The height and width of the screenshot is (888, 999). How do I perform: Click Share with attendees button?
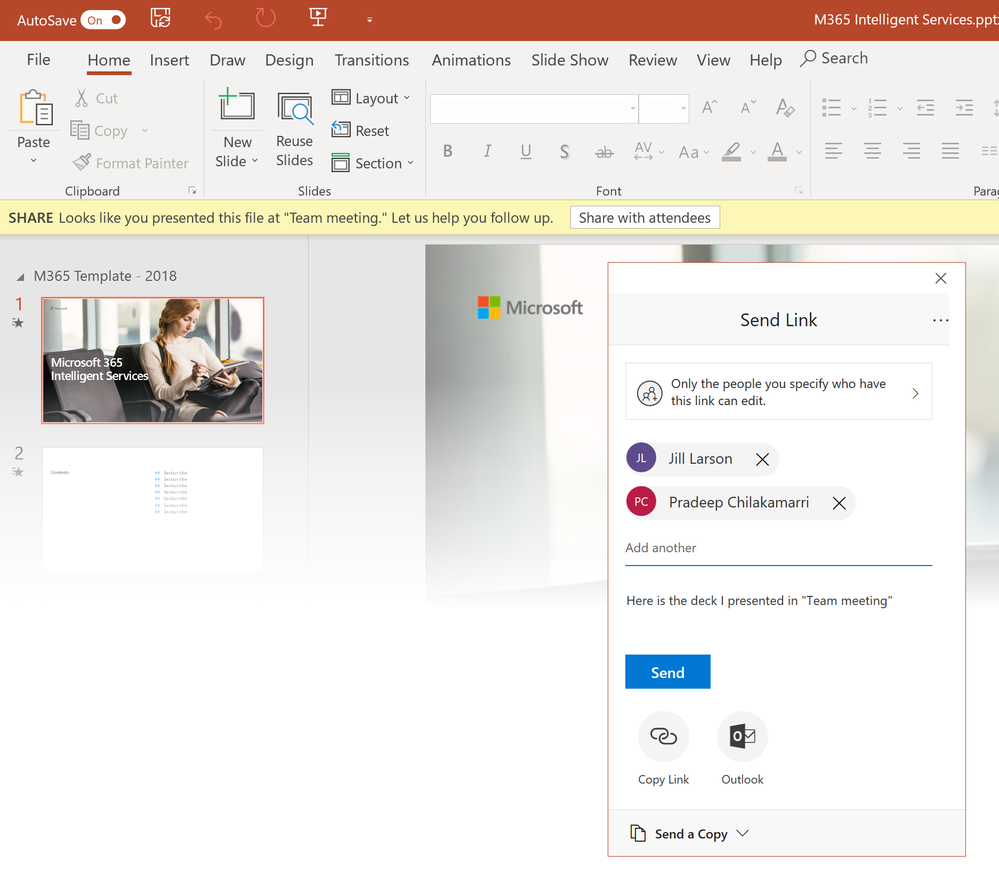(645, 217)
